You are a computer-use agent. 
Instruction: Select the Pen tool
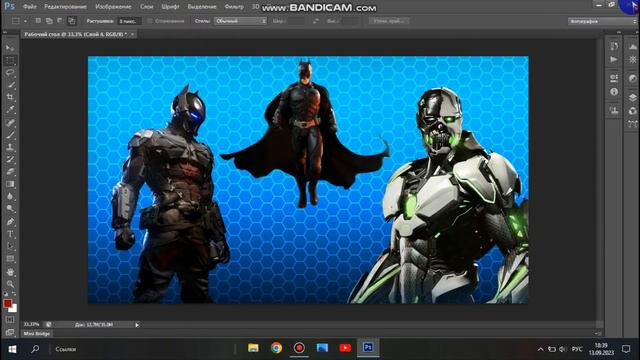click(x=10, y=222)
